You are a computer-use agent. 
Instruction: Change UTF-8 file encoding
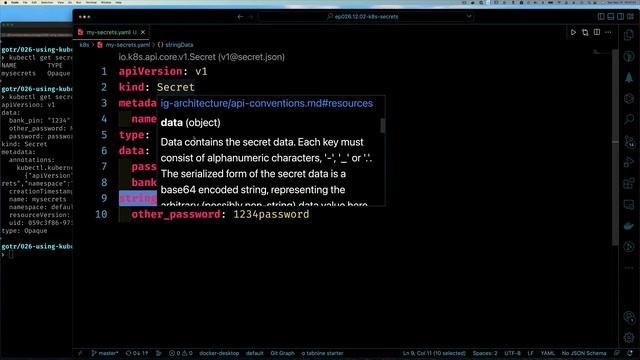[x=512, y=353]
